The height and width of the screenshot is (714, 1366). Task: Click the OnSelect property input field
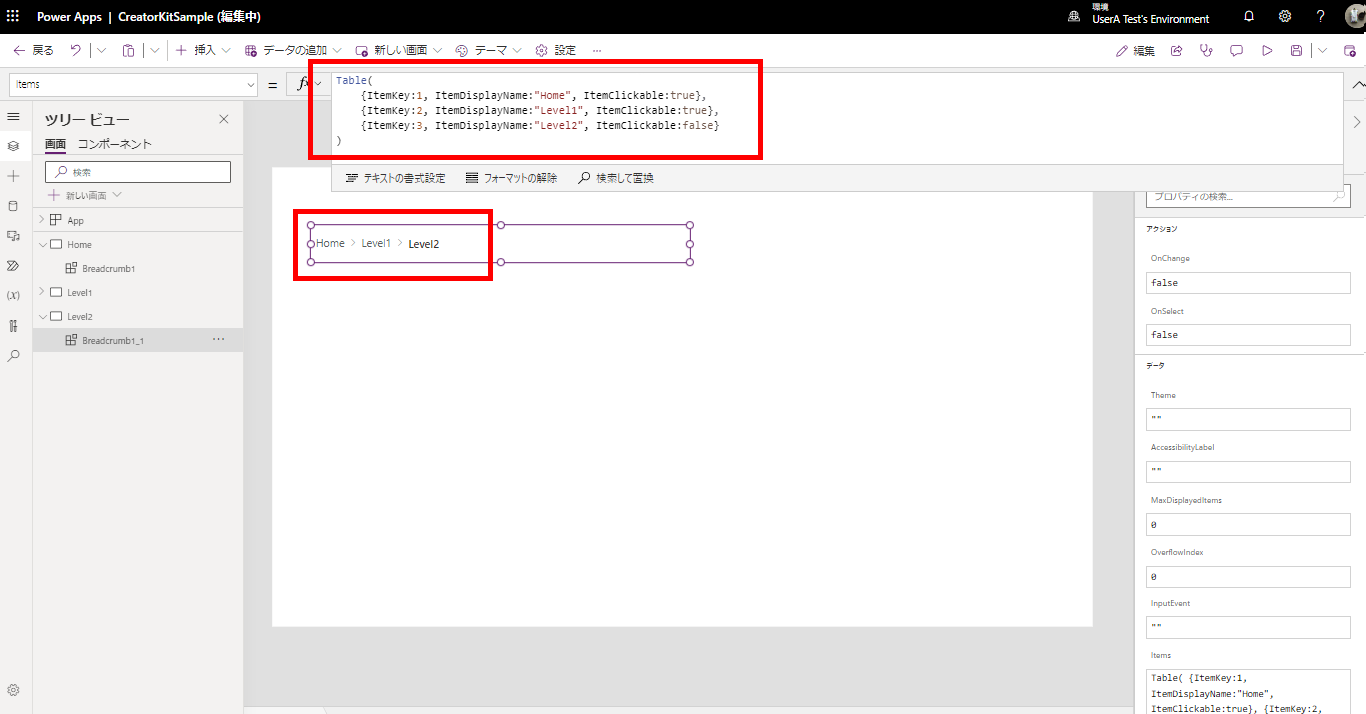tap(1247, 334)
